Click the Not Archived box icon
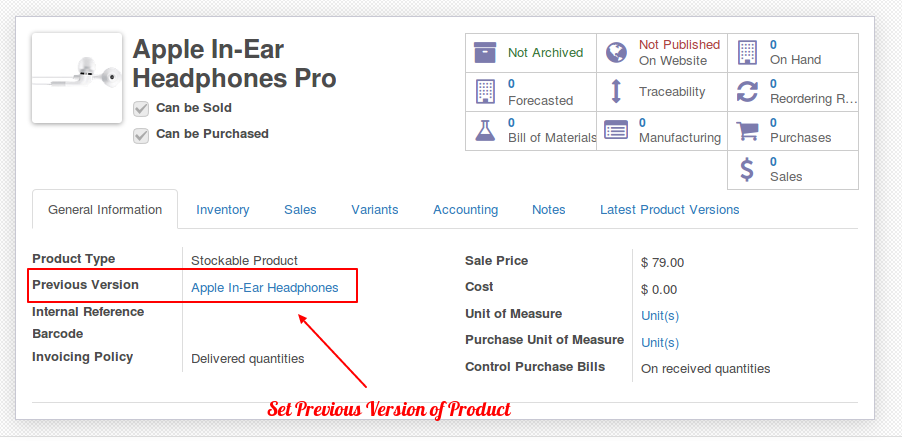Viewport: 902px width, 441px height. (x=484, y=52)
